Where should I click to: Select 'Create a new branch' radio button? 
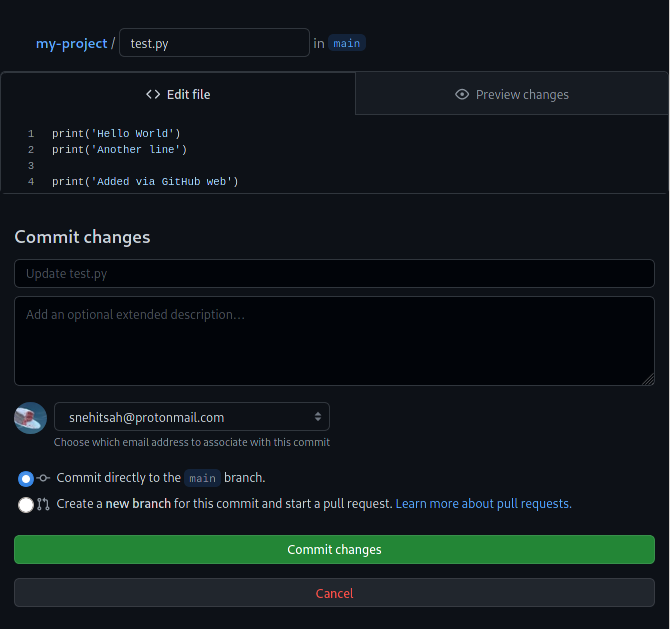coord(26,505)
